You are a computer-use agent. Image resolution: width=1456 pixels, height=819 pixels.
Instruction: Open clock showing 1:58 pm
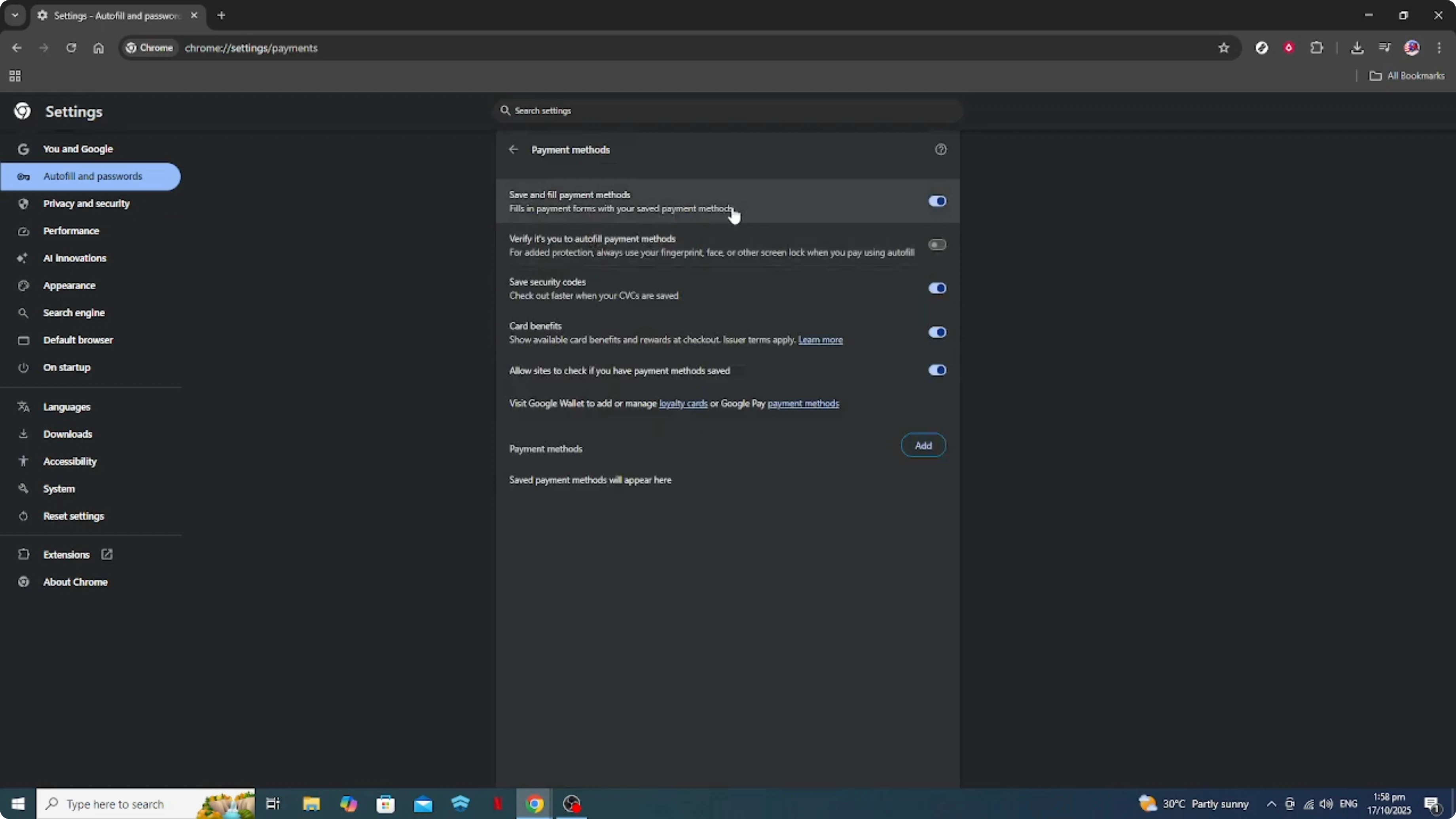click(x=1389, y=804)
